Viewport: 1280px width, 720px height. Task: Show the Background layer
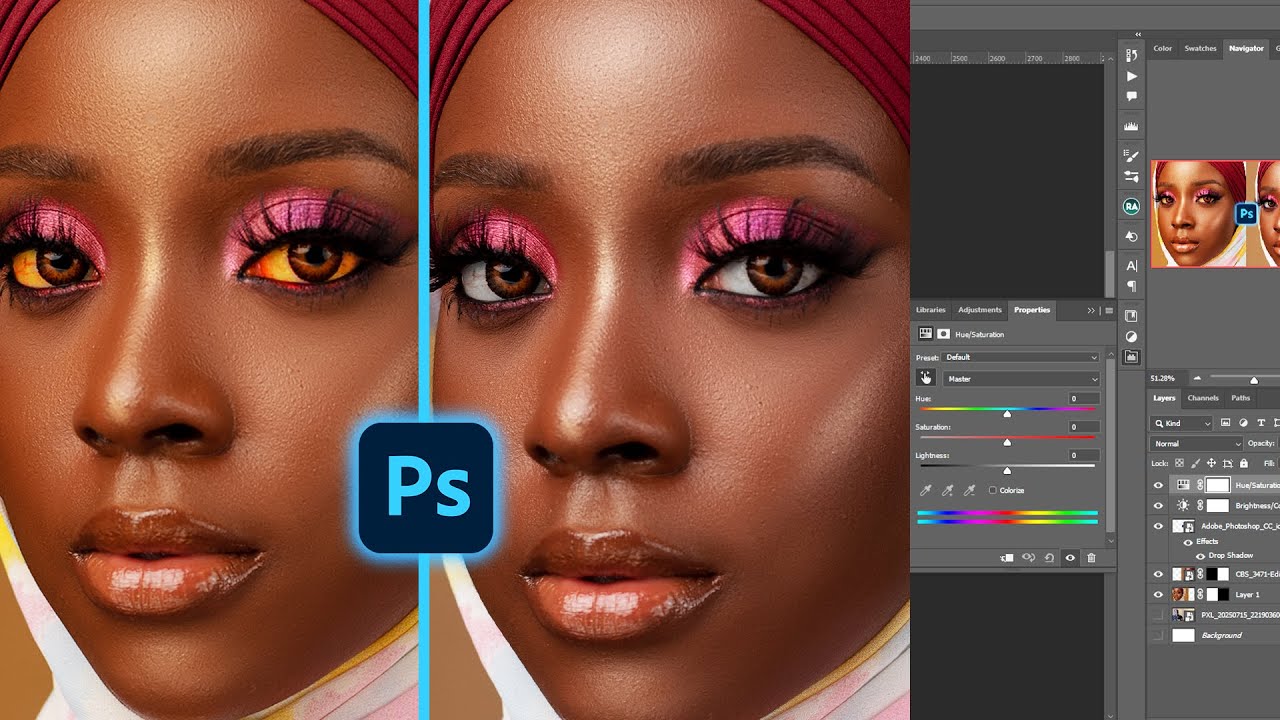(x=1158, y=635)
